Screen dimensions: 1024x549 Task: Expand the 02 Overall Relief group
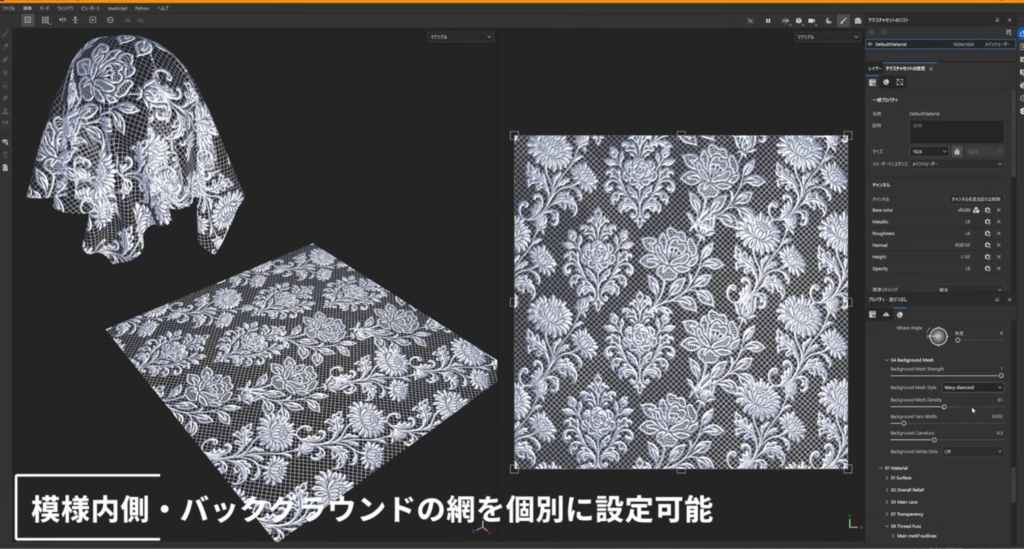[887, 490]
